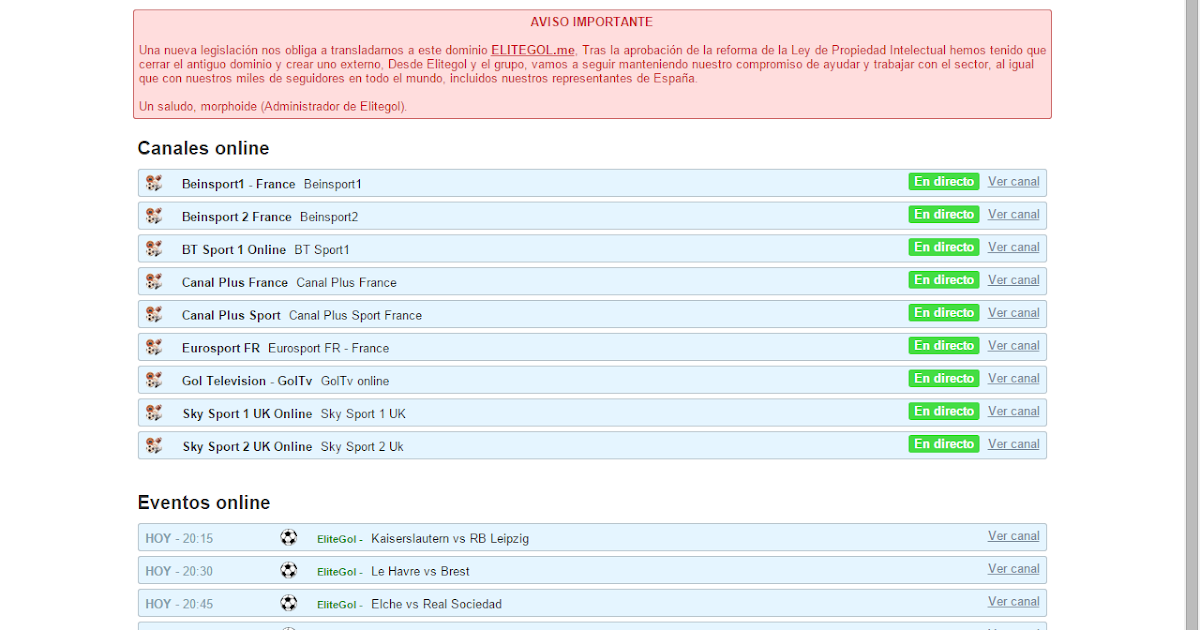The image size is (1200, 630).
Task: Click the channel icon beside BT Sport 1 Online
Action: [153, 249]
